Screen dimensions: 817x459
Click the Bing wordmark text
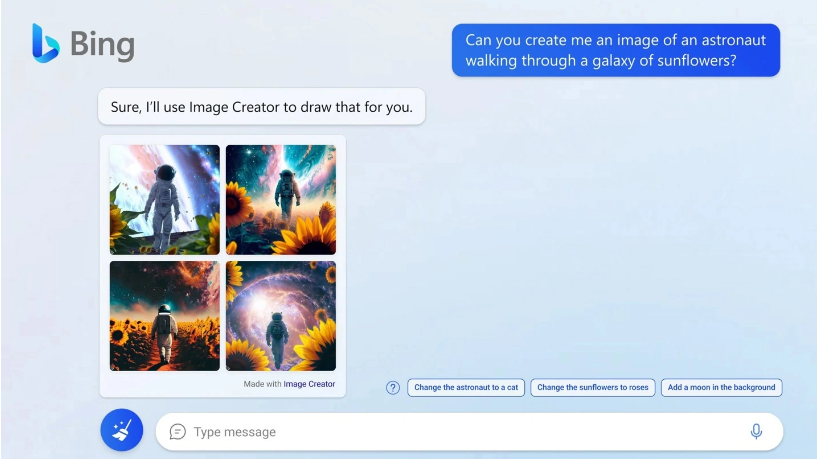[102, 45]
